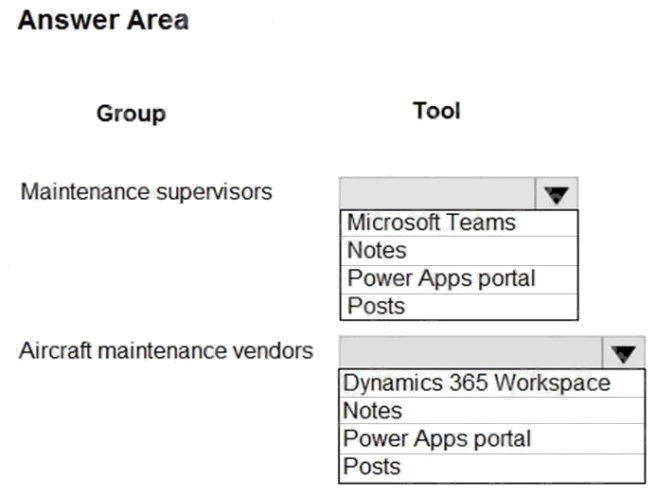Choose Microsoft Teams for Maintenance supervisors
Image resolution: width=656 pixels, height=498 pixels.
459,223
